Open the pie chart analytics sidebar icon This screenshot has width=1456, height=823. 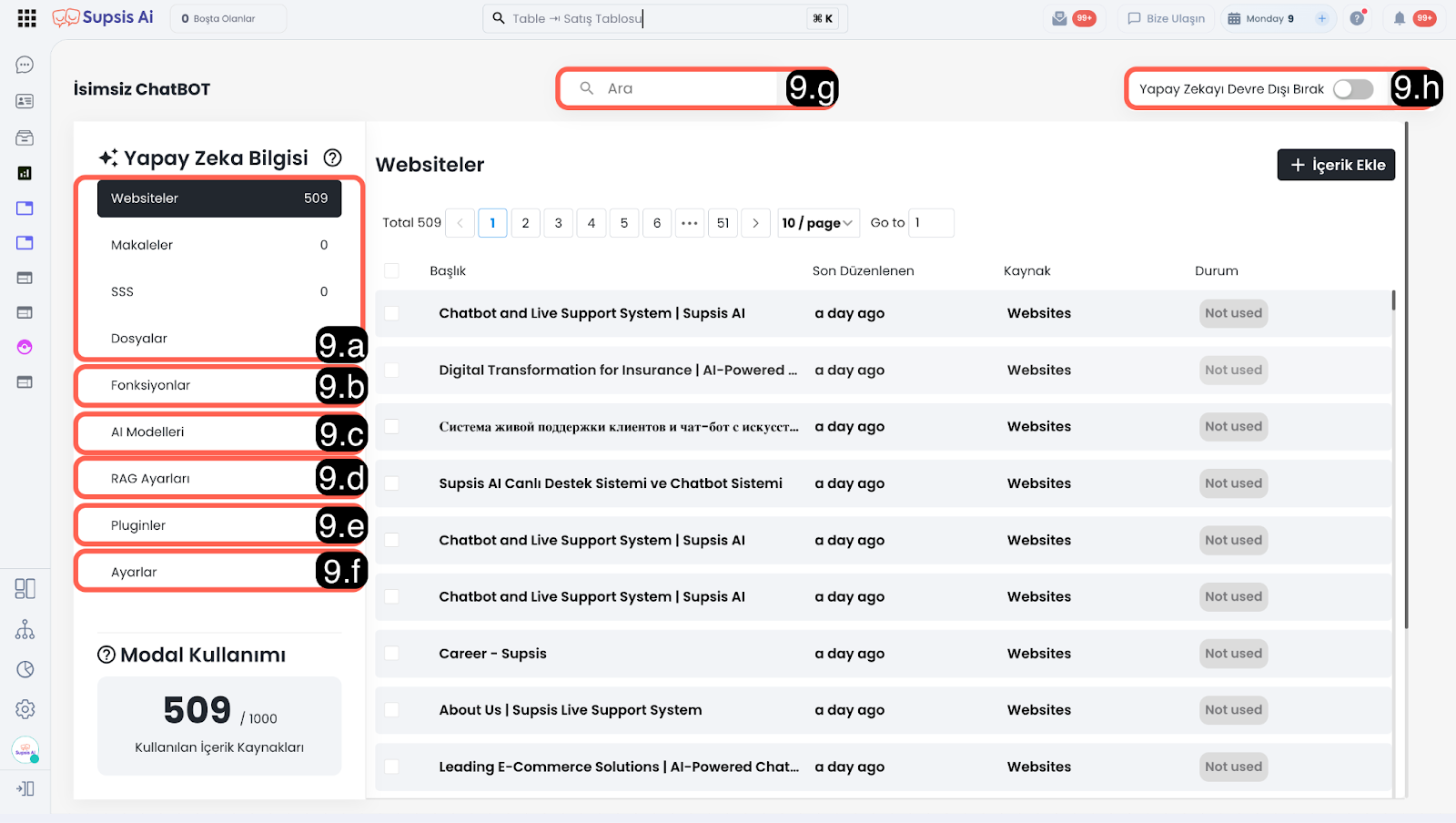point(25,669)
